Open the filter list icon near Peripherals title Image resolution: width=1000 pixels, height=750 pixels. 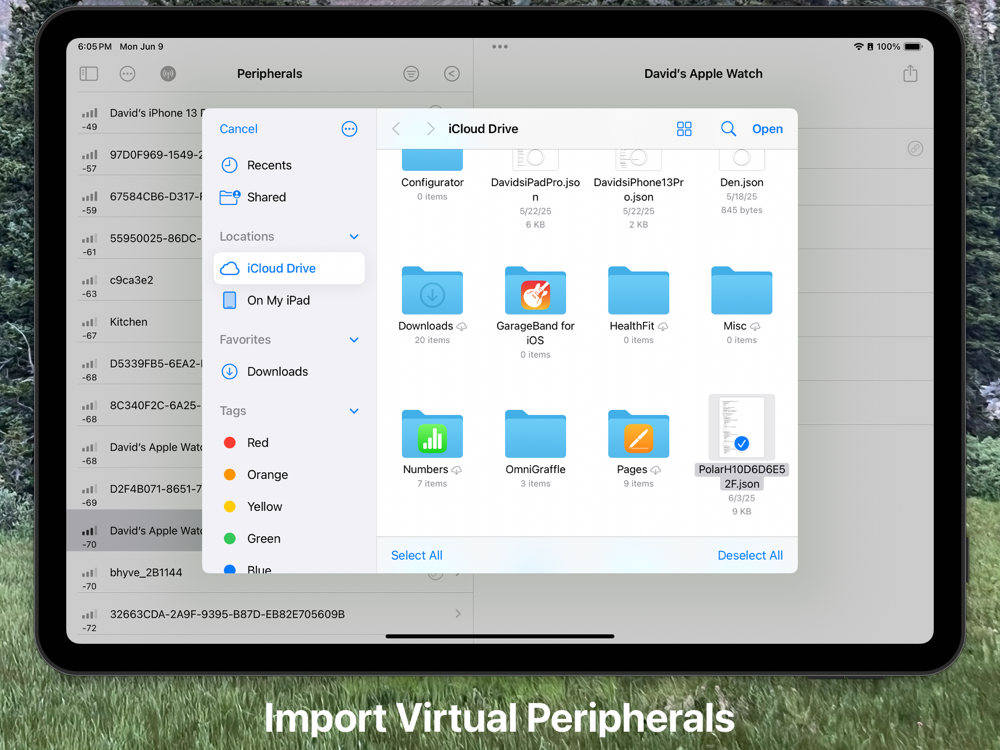[x=411, y=74]
